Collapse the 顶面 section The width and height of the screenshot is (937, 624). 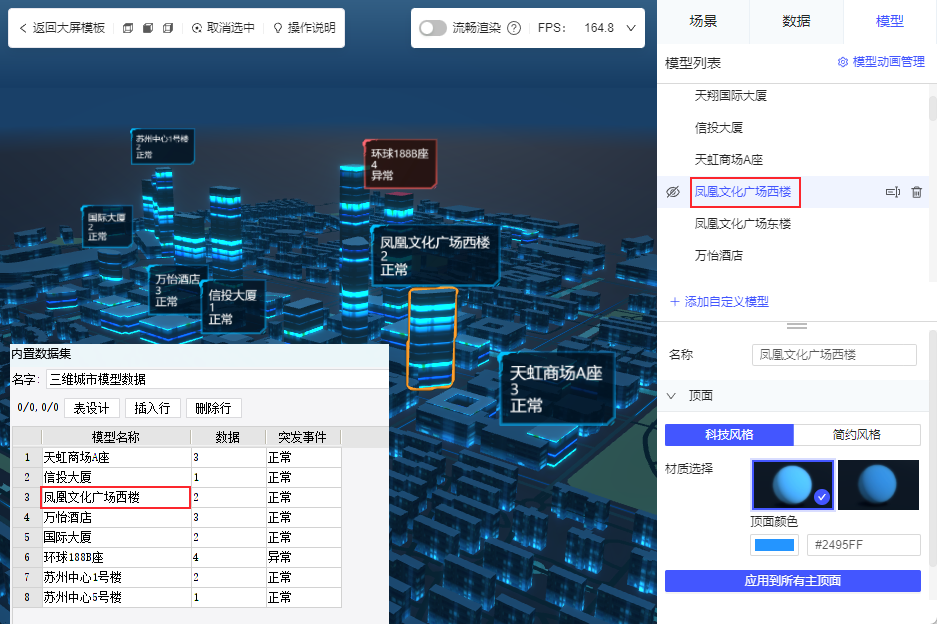672,396
